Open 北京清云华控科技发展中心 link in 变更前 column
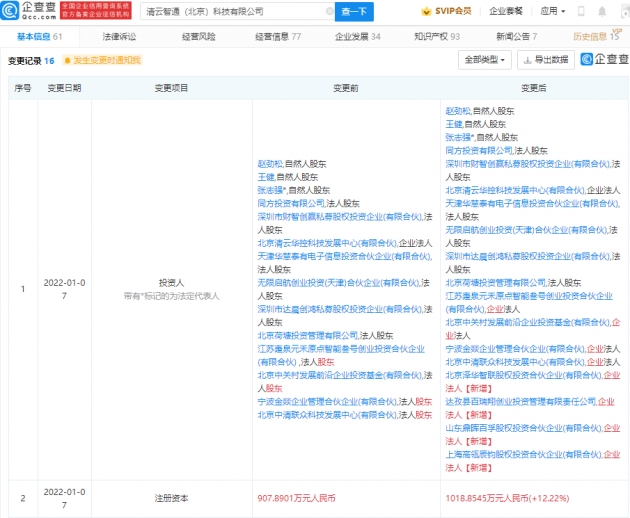This screenshot has height=518, width=630. point(327,243)
